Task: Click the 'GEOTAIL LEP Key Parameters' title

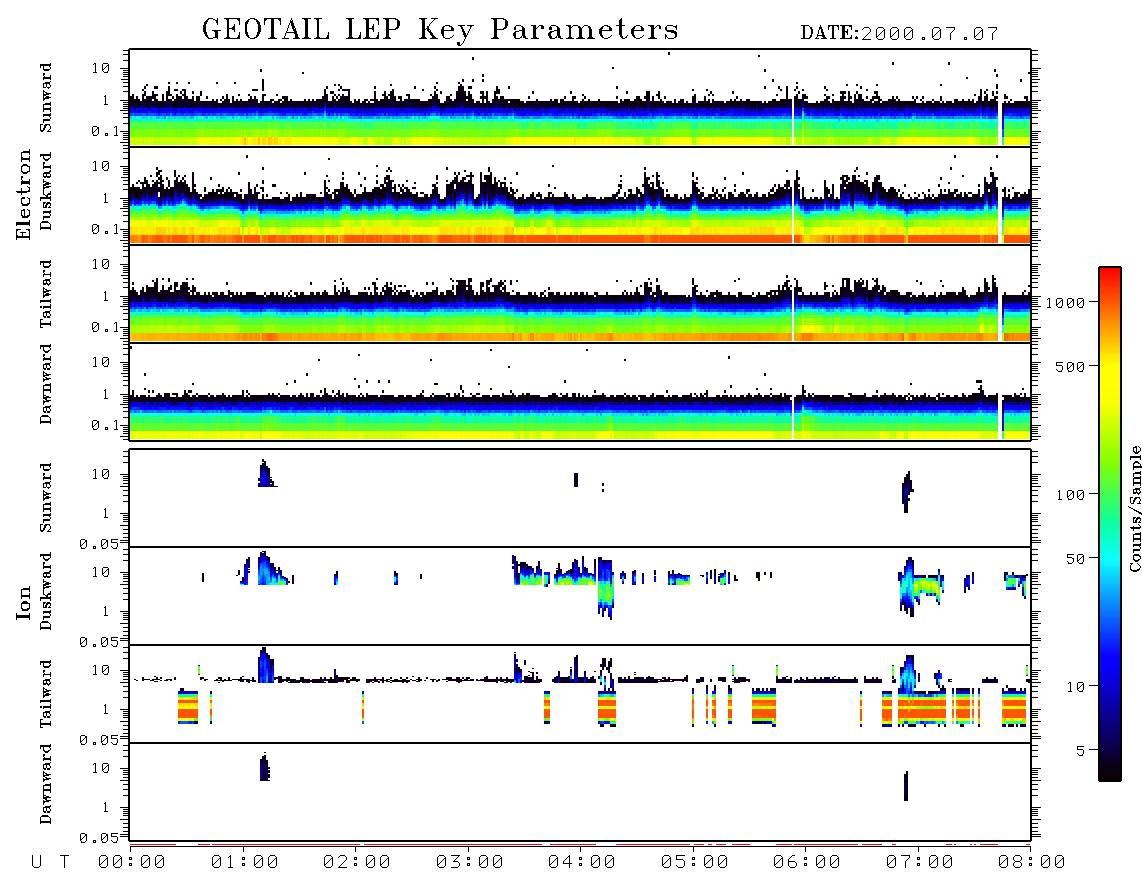Action: pos(440,30)
